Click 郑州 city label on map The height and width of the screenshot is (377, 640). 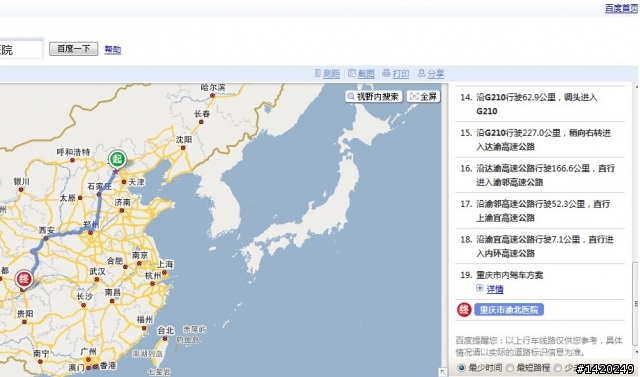pyautogui.click(x=91, y=225)
